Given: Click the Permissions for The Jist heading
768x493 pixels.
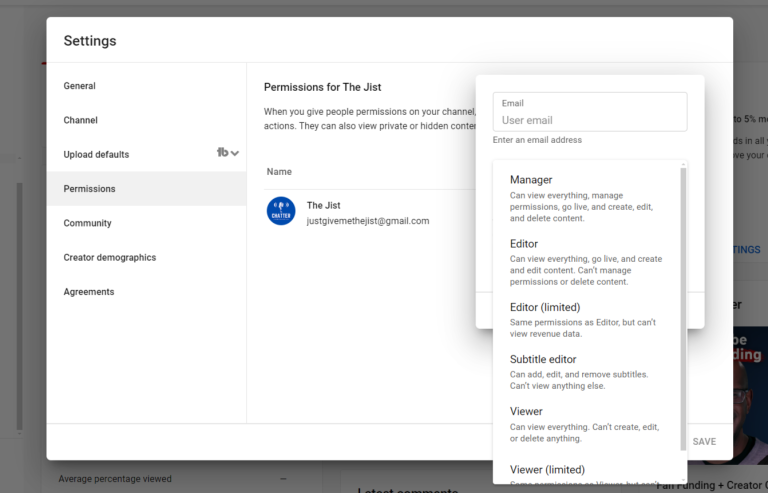Looking at the screenshot, I should [x=322, y=87].
